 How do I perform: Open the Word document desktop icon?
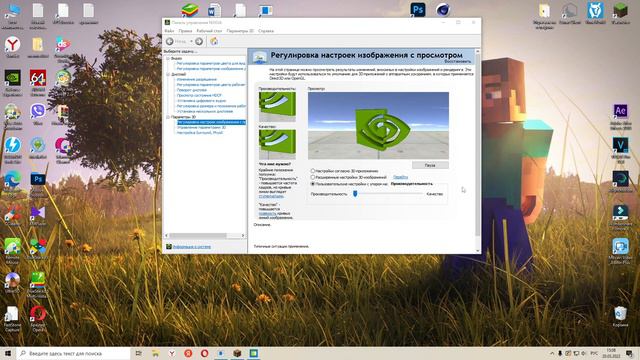click(214, 10)
